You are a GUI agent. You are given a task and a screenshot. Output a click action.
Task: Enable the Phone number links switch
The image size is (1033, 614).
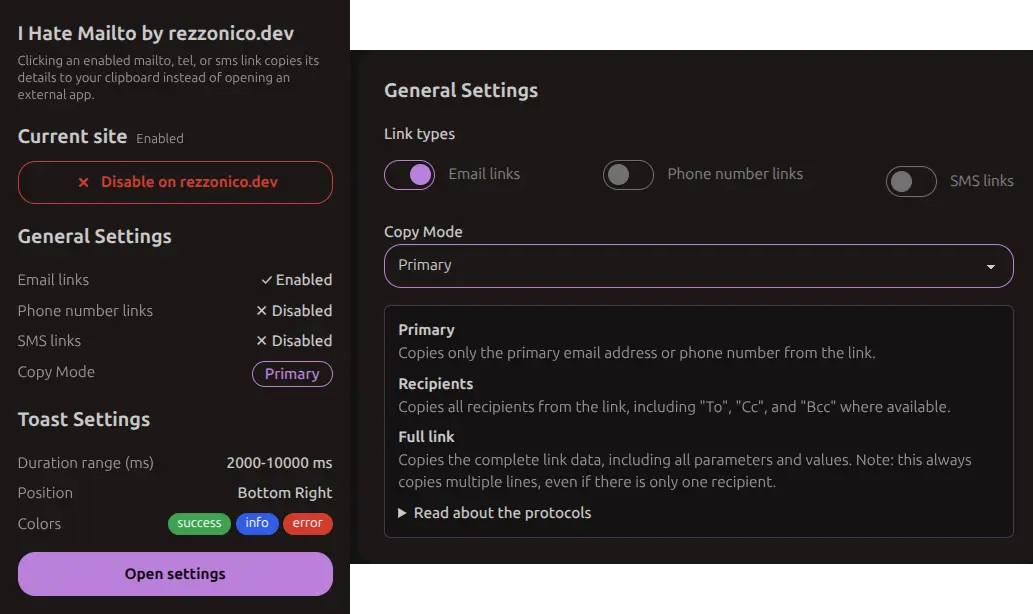pos(628,175)
